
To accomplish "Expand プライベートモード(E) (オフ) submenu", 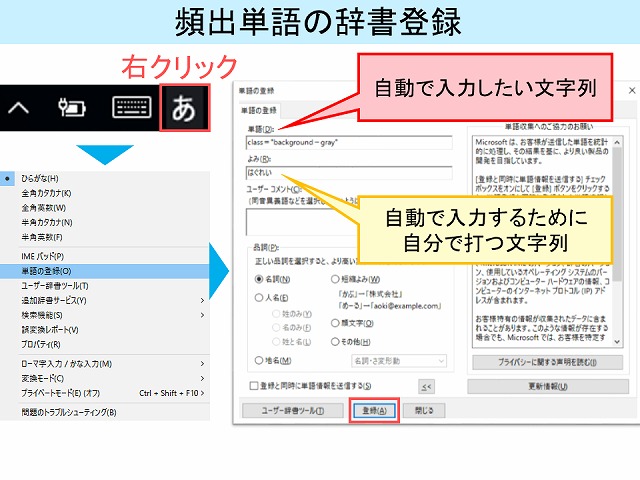I will coord(105,393).
